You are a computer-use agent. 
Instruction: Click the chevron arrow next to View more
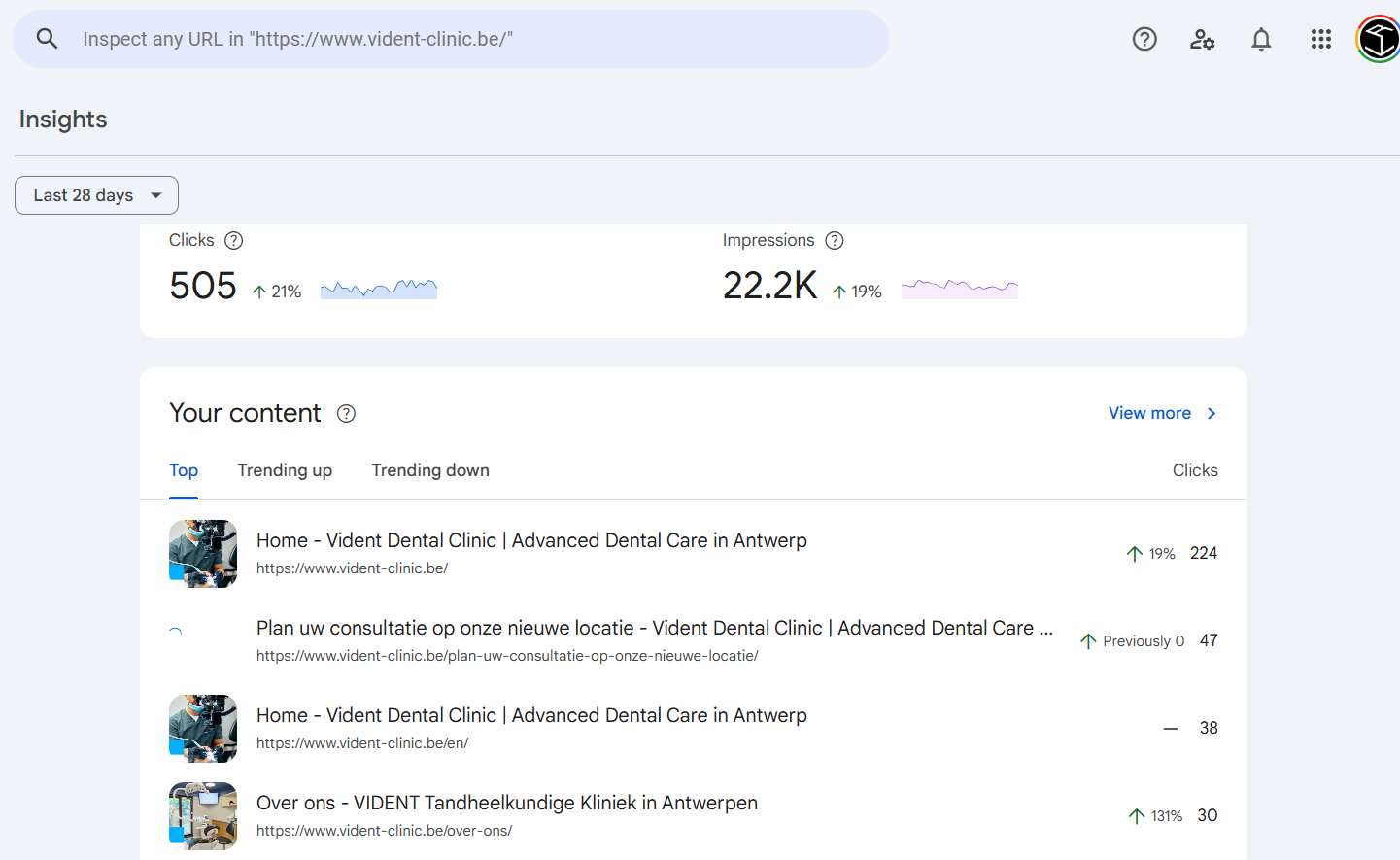[1212, 413]
